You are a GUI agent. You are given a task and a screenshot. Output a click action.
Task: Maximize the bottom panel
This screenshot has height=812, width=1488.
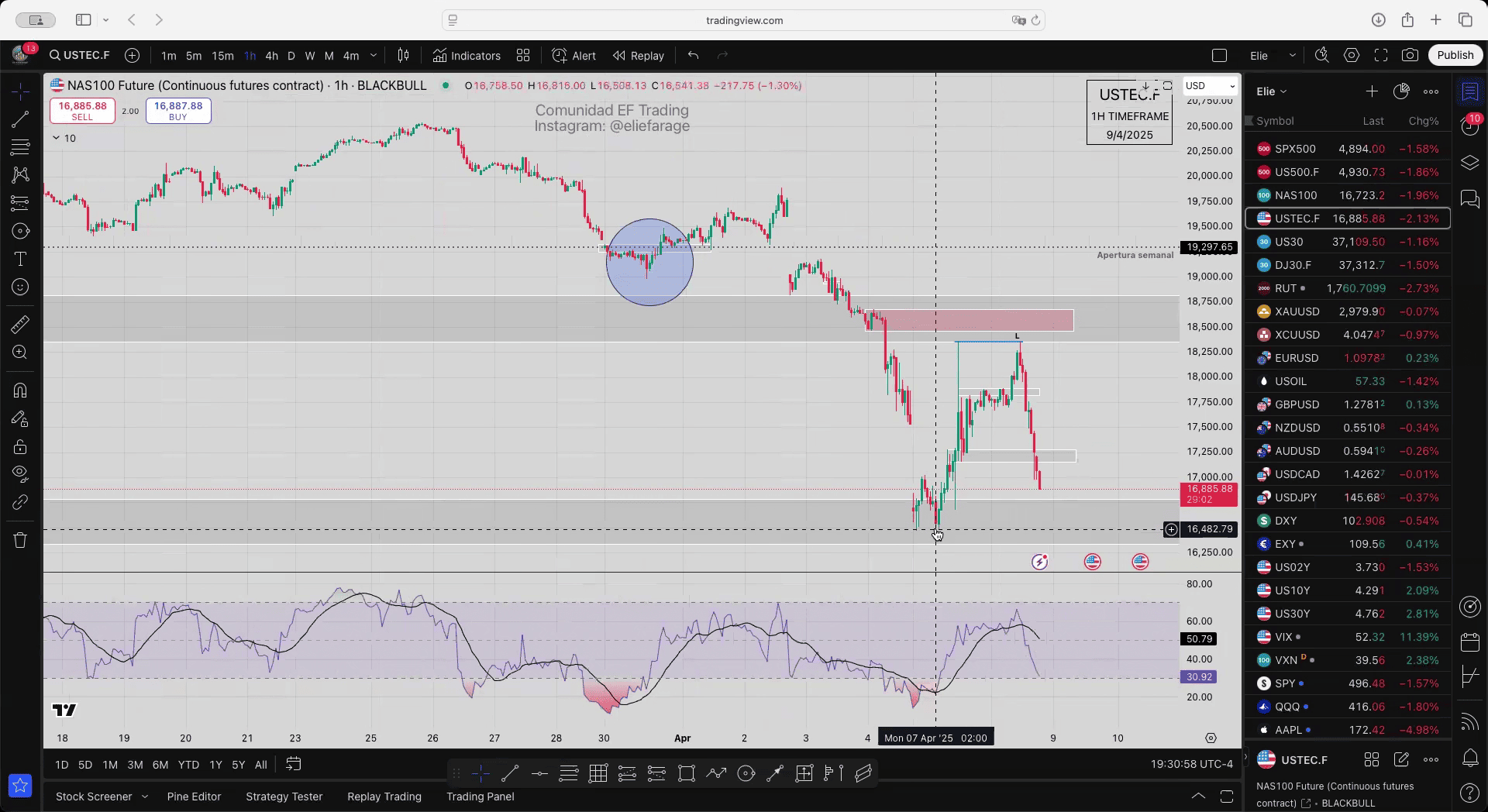point(1227,797)
